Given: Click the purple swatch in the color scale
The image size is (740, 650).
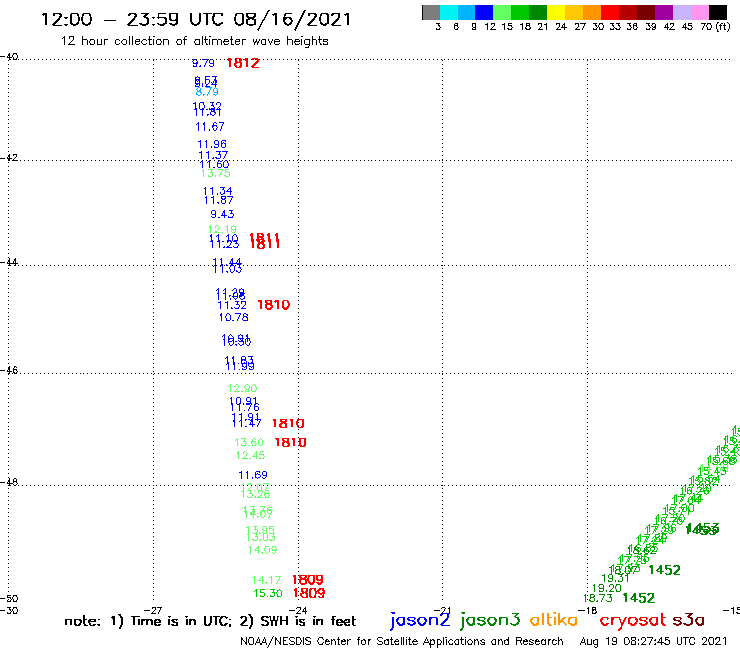Looking at the screenshot, I should click(664, 12).
